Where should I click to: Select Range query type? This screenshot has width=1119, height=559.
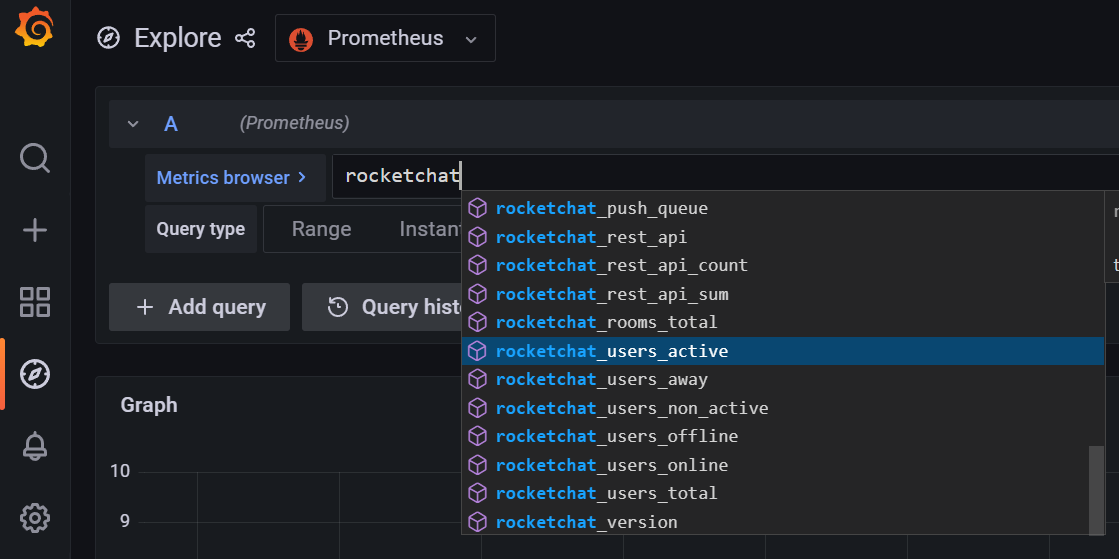(x=321, y=229)
